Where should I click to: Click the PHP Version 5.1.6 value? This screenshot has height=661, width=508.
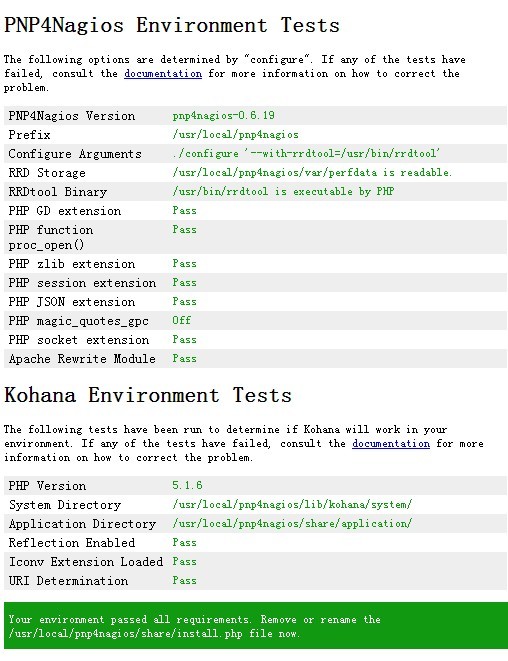(187, 485)
